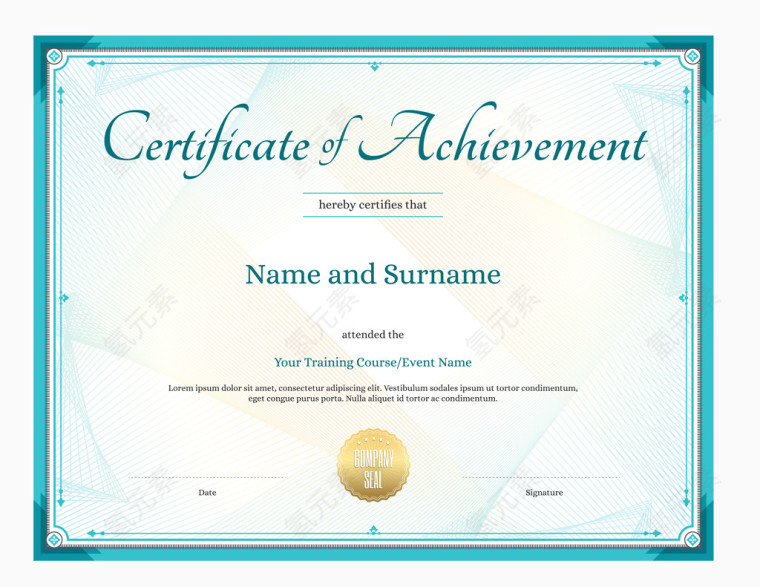Select the Your Training Course/Event Name text
The height and width of the screenshot is (587, 760).
click(x=373, y=362)
